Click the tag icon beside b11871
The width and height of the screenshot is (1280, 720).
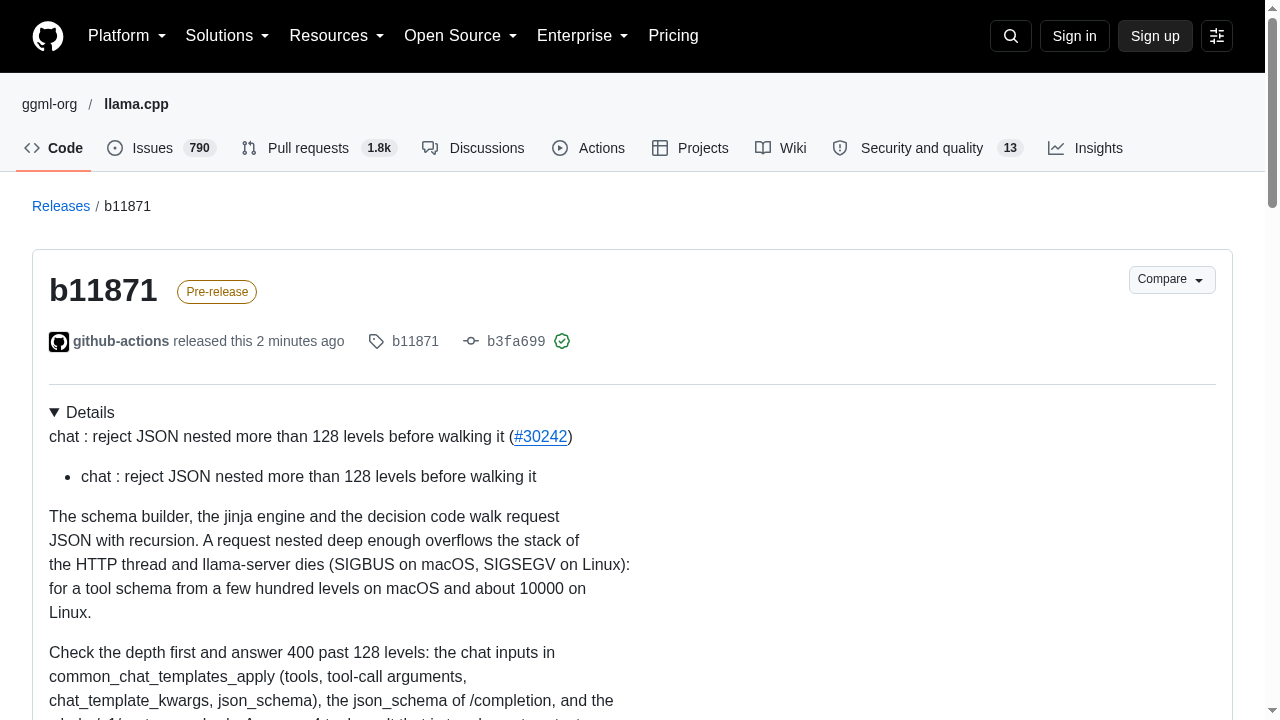(376, 342)
